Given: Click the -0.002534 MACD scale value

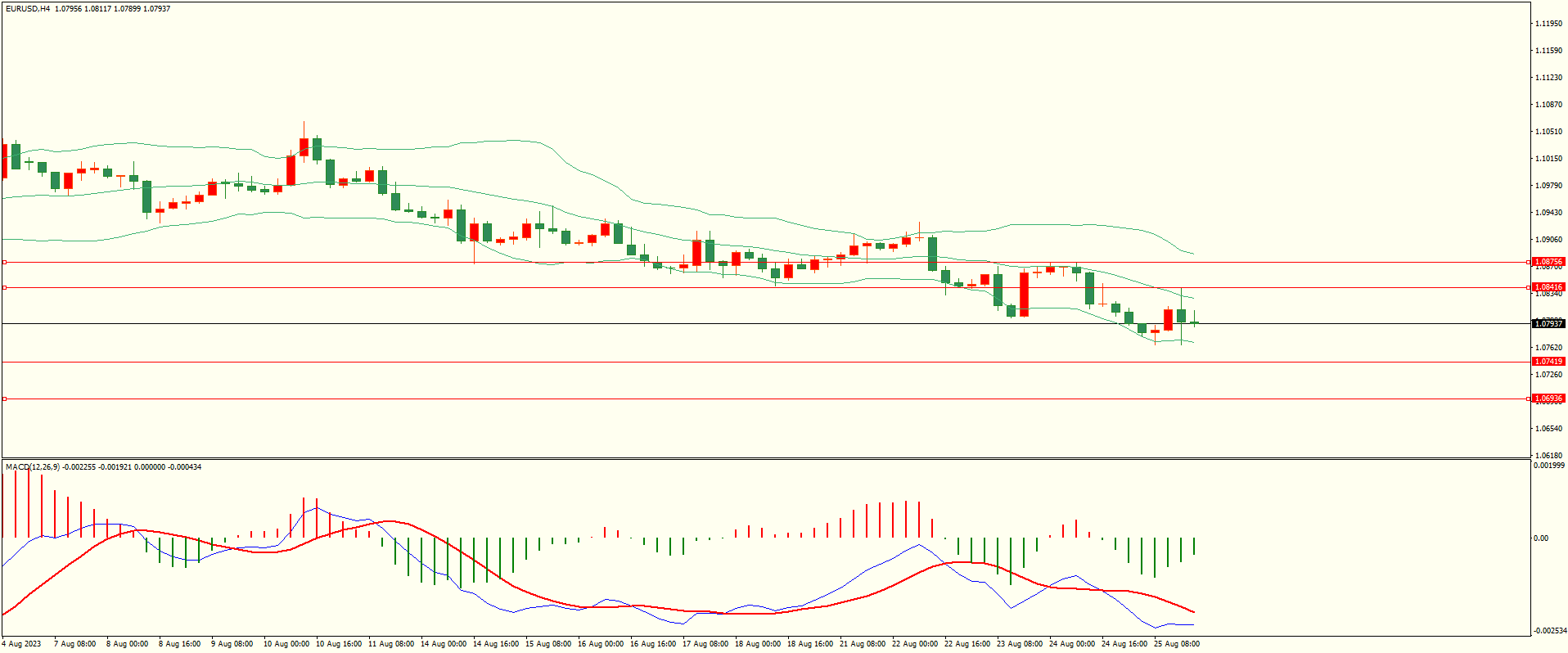Looking at the screenshot, I should point(1549,631).
